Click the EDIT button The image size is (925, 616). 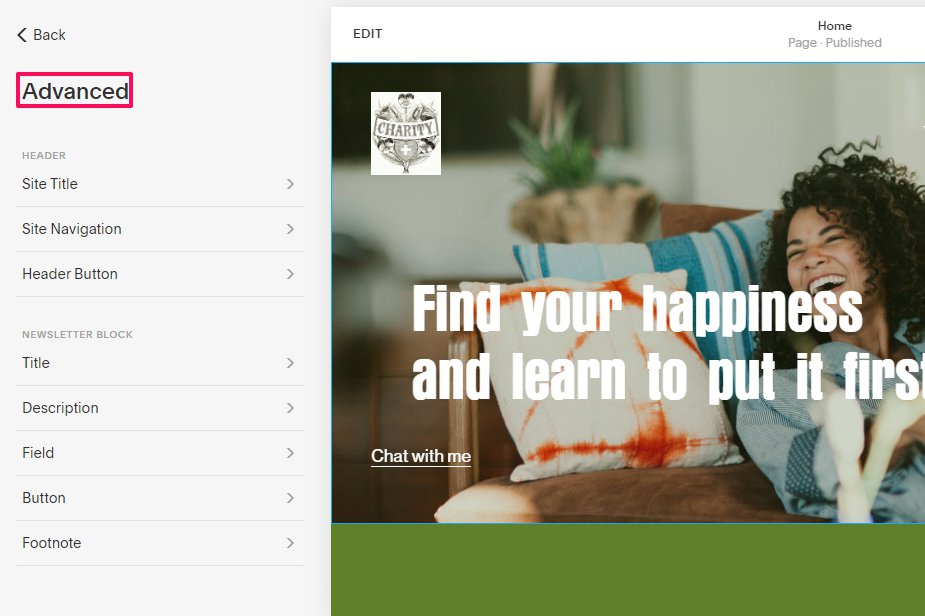(368, 34)
